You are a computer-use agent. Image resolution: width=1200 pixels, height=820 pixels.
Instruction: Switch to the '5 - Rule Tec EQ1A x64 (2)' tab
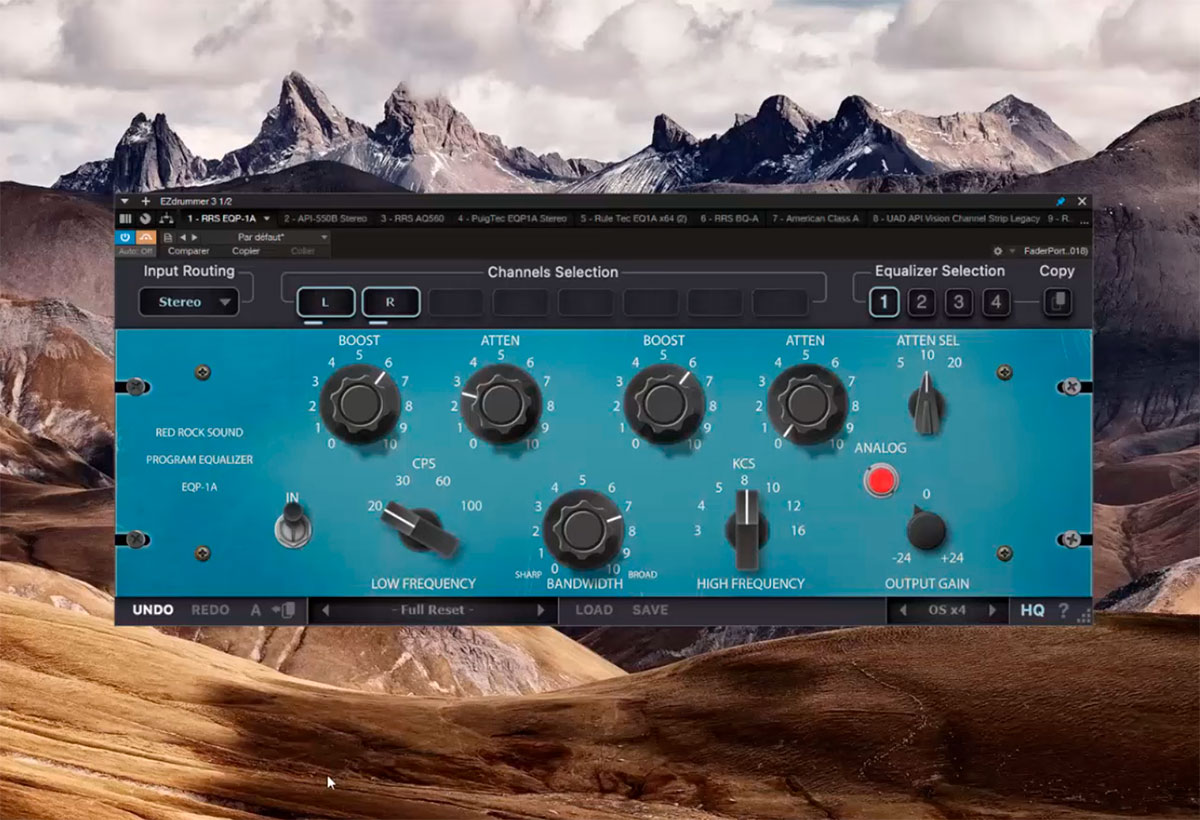pos(634,218)
